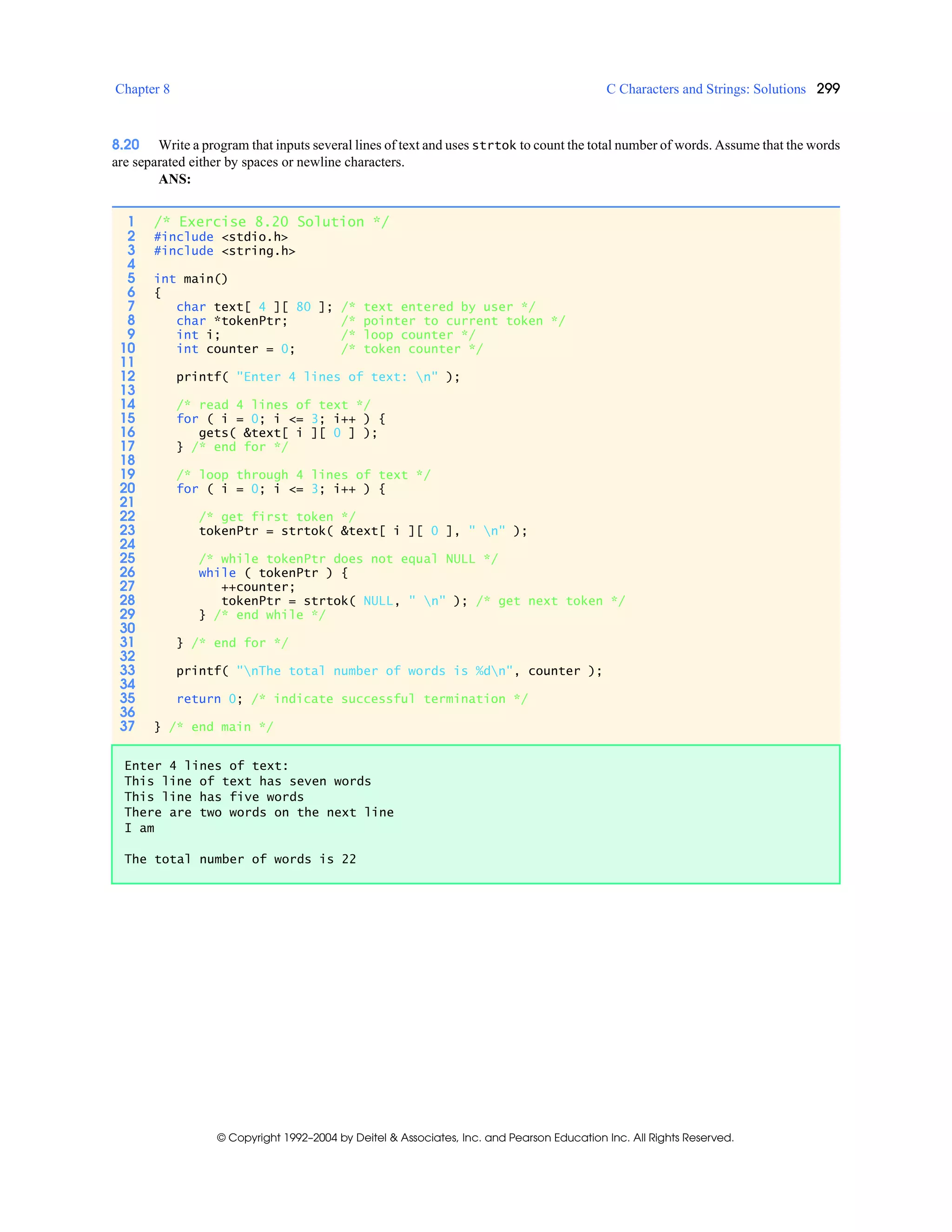The height and width of the screenshot is (1232, 952).
Task: Click the '#include <string.h>' line
Action: pos(225,251)
